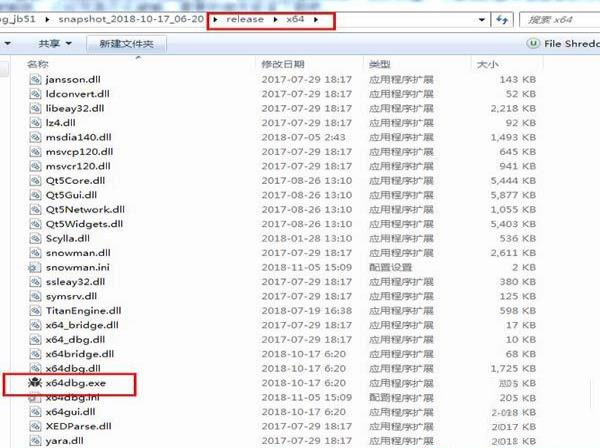The height and width of the screenshot is (448, 600).
Task: Select the Qt5Core.dll file name
Action: (x=75, y=181)
